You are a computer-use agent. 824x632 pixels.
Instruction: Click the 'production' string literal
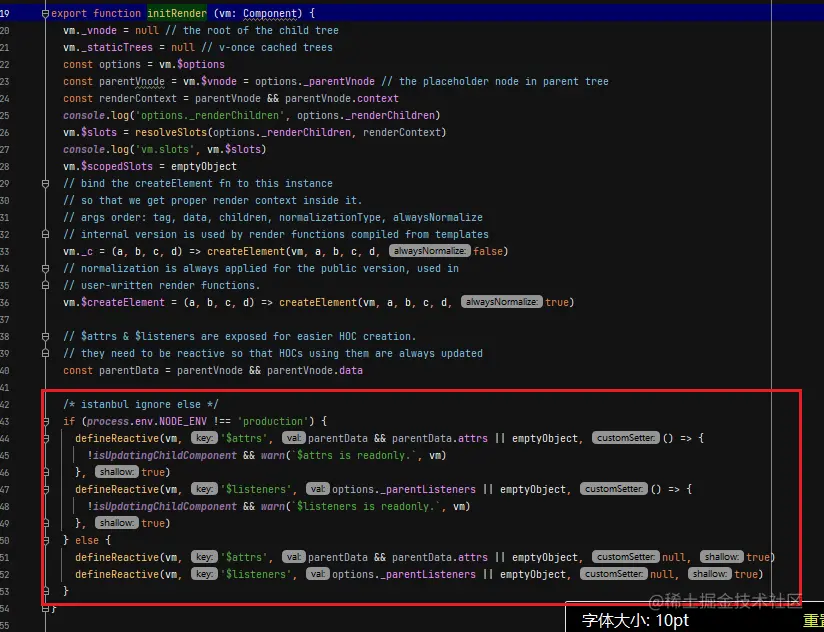pyautogui.click(x=274, y=421)
